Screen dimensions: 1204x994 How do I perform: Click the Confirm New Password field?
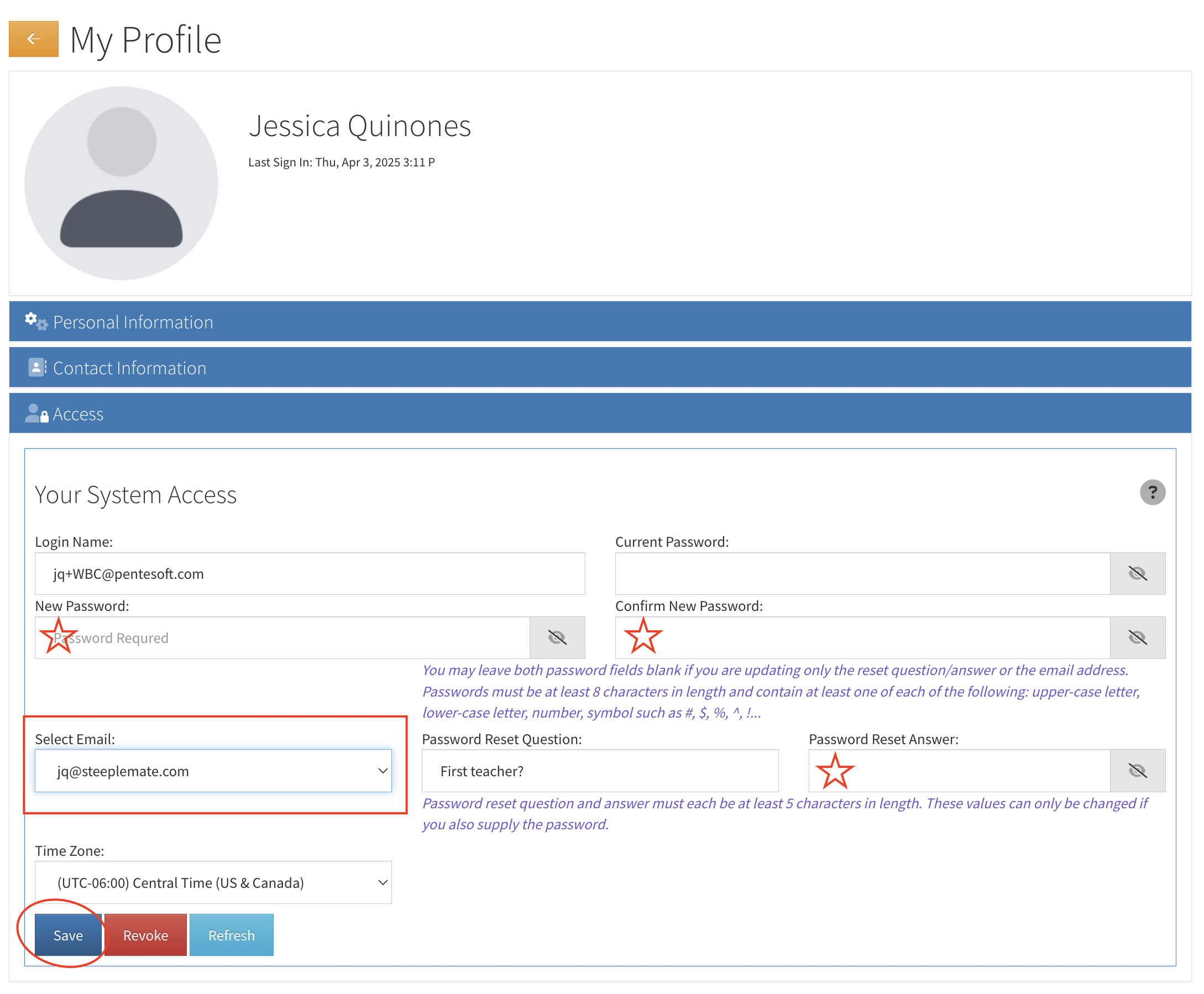click(x=862, y=638)
